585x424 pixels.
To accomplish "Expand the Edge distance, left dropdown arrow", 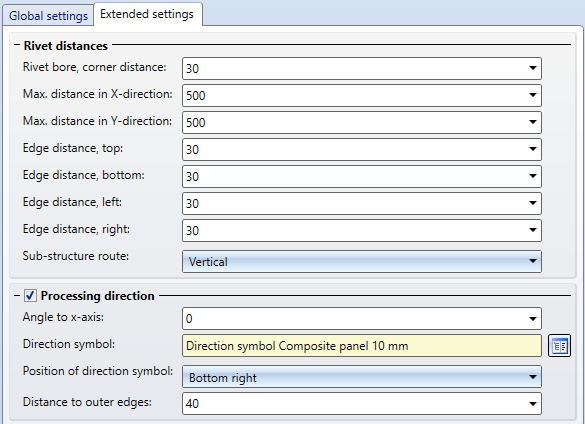I will pos(533,203).
